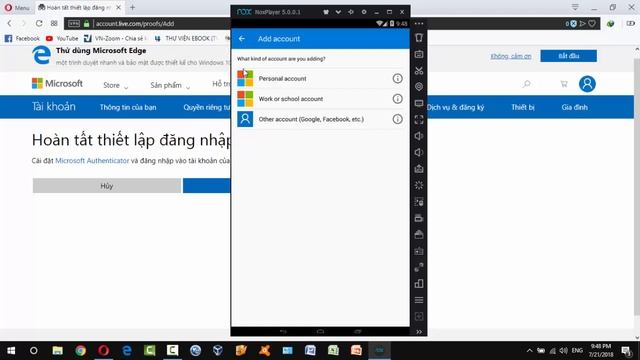Viewport: 640px width, 360px height.
Task: Open the Opera Menu button
Action: point(17,7)
